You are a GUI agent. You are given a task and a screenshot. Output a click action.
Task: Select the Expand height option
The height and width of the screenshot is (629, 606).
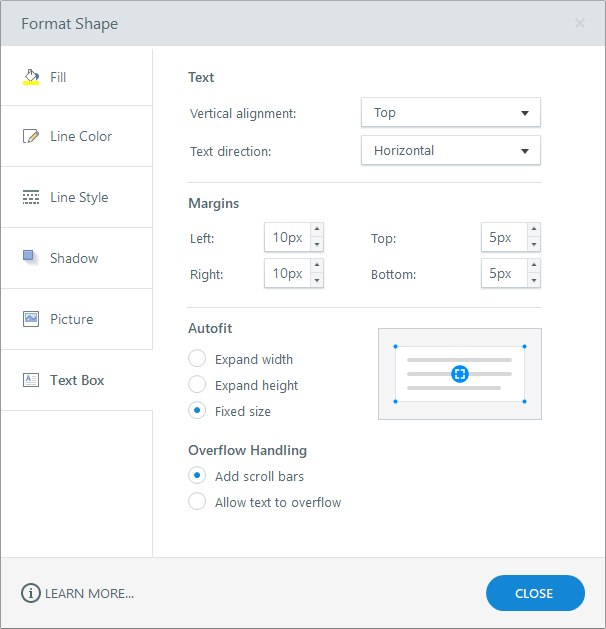pyautogui.click(x=197, y=385)
